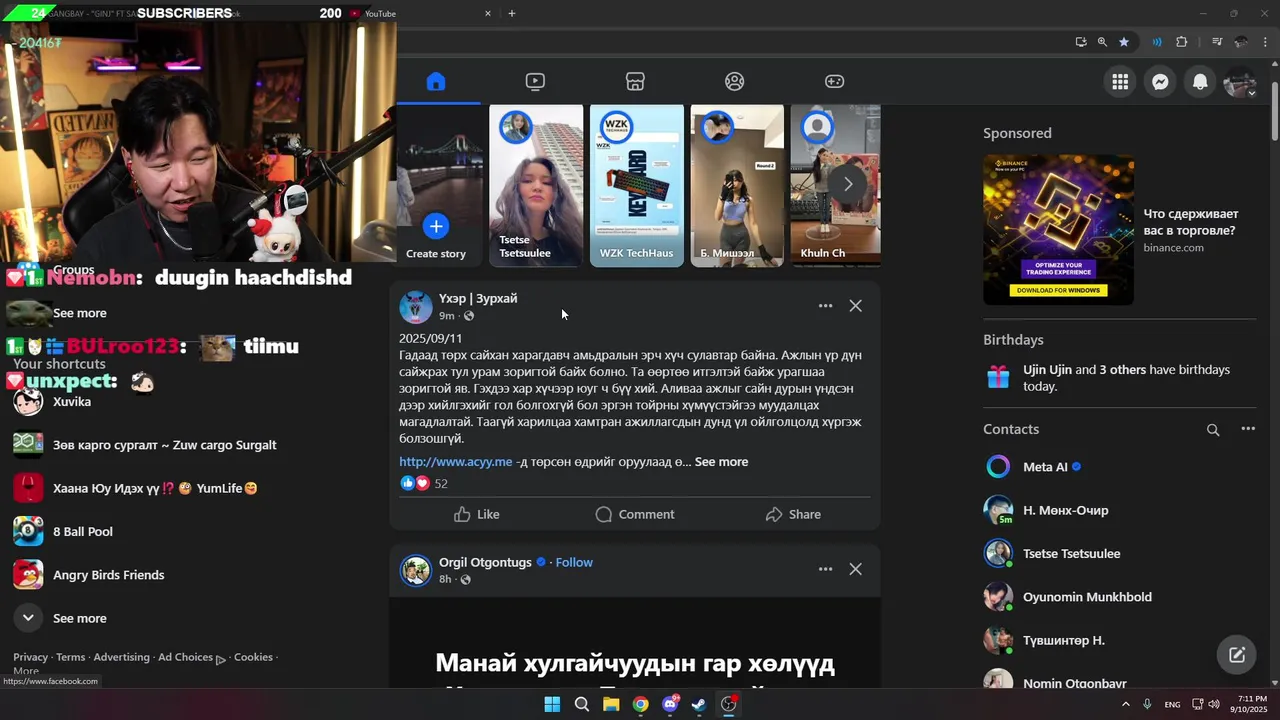
Task: Click Create story plus button
Action: [436, 226]
